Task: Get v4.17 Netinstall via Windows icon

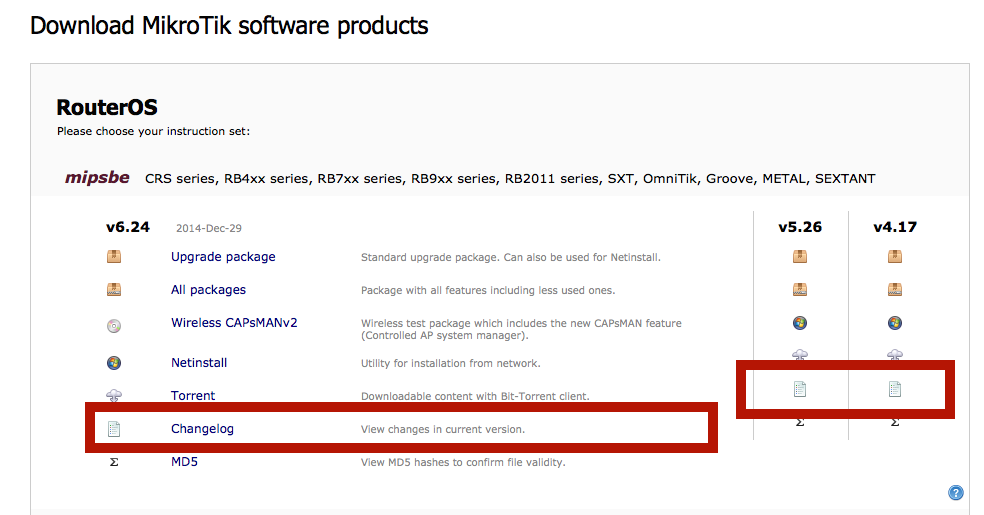Action: 895,323
